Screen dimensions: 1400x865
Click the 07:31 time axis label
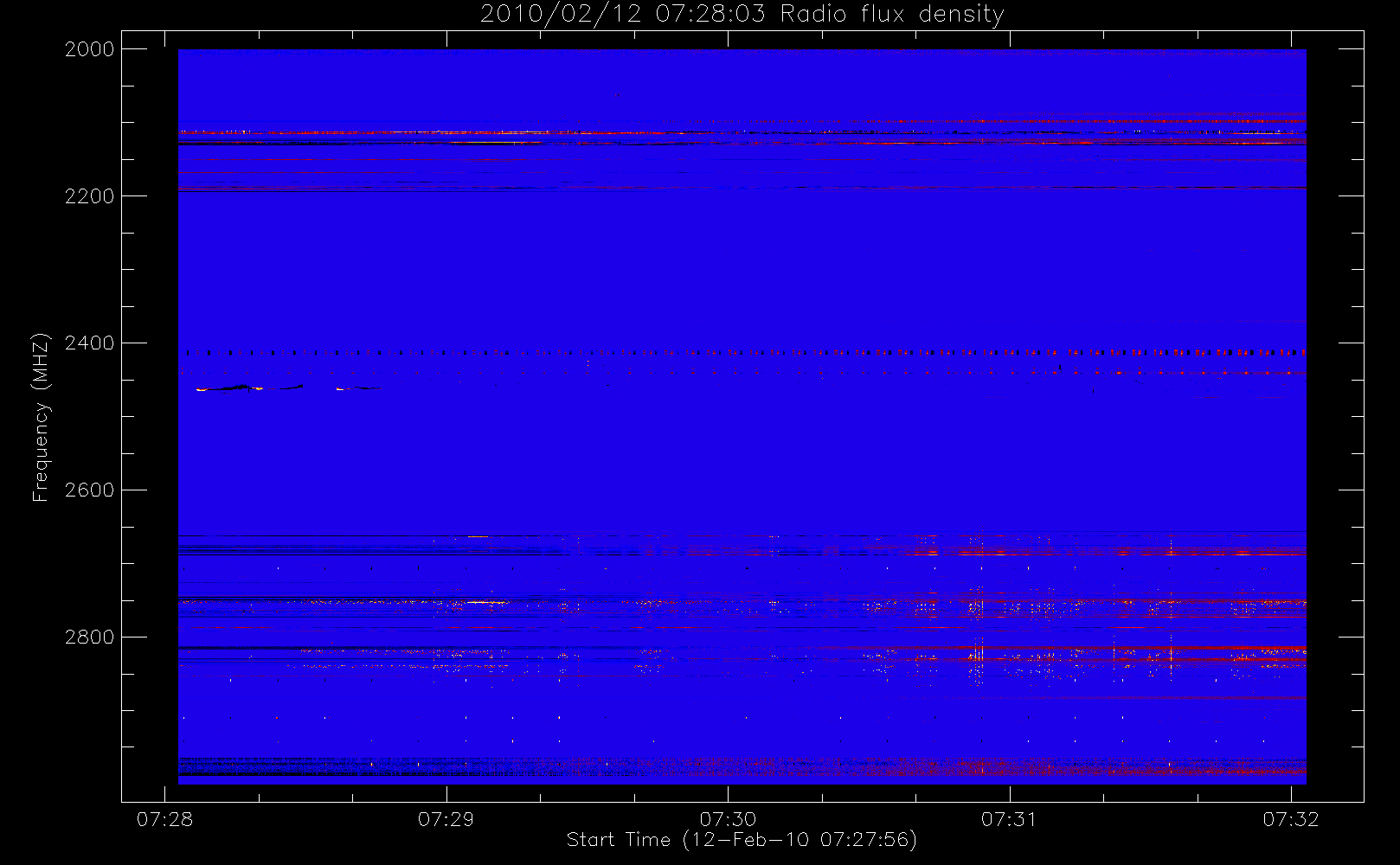pyautogui.click(x=1009, y=819)
